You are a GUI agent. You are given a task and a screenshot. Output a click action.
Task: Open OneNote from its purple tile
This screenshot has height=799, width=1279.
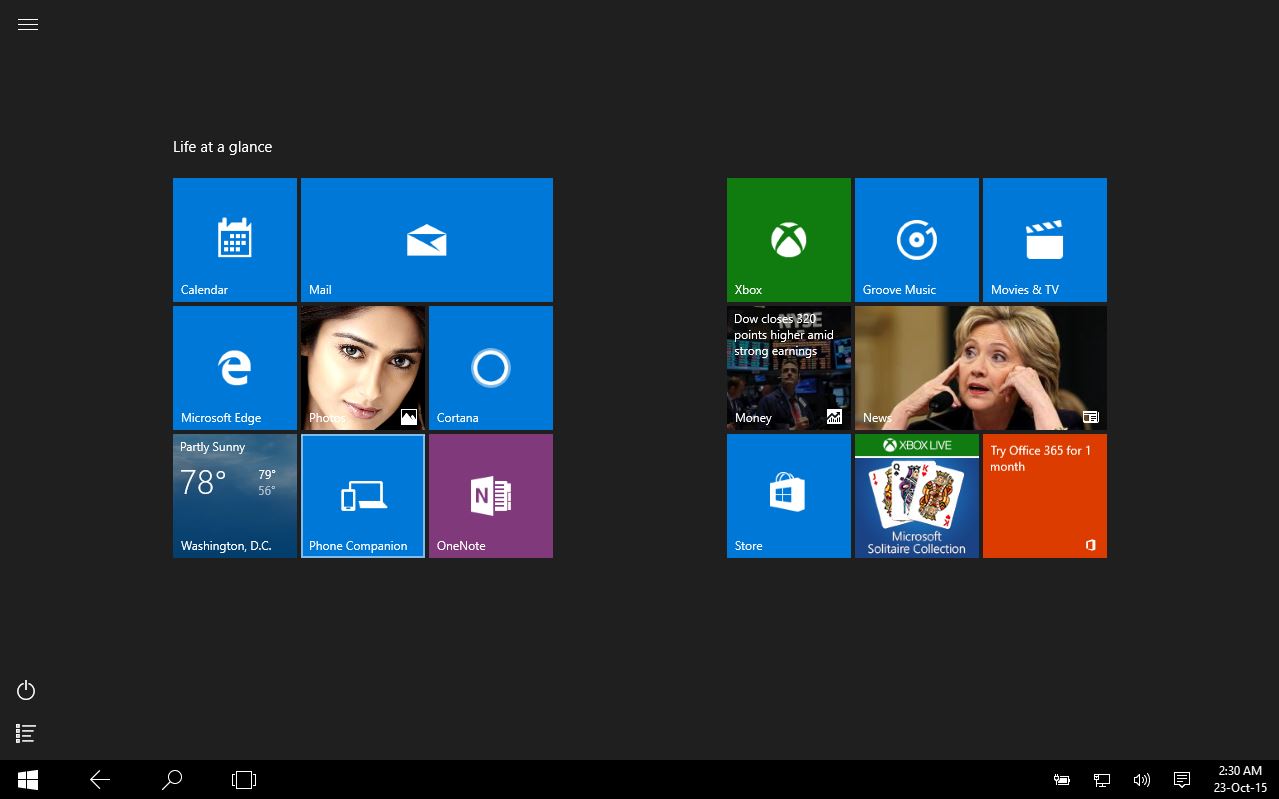pos(490,495)
